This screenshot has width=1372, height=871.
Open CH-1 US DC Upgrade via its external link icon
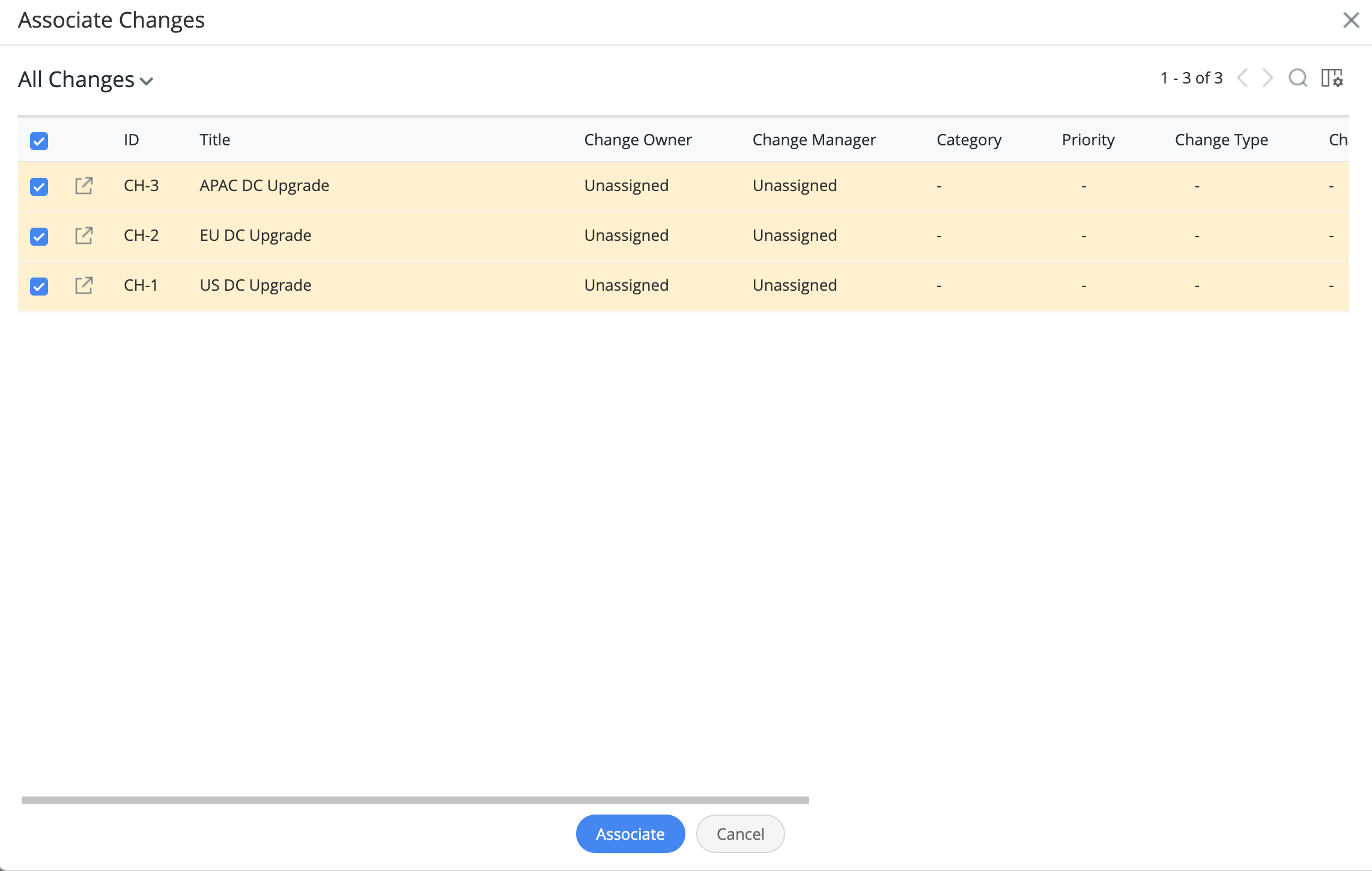[x=83, y=285]
